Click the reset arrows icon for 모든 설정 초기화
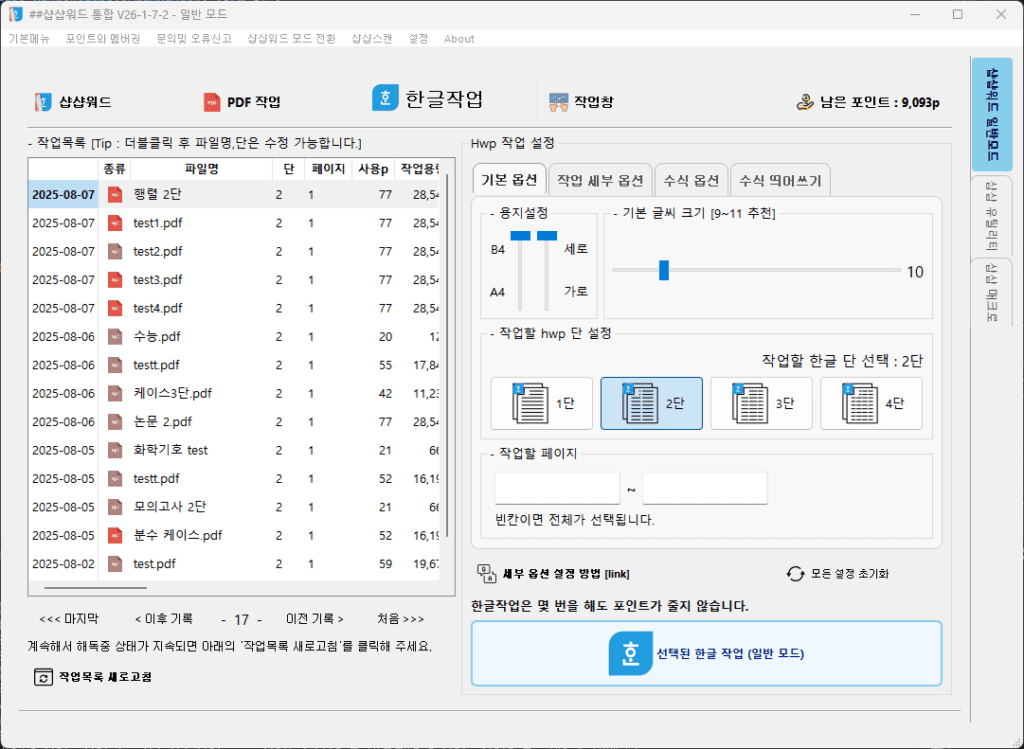The width and height of the screenshot is (1024, 749). pyautogui.click(x=795, y=574)
